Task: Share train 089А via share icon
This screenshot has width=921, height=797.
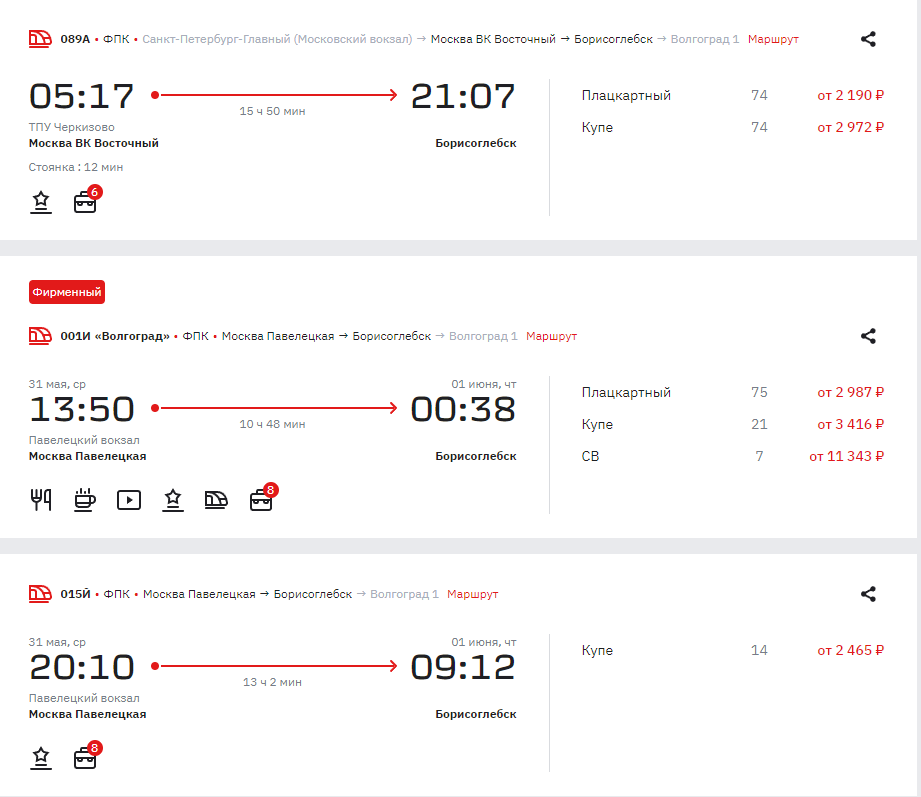Action: [x=868, y=39]
